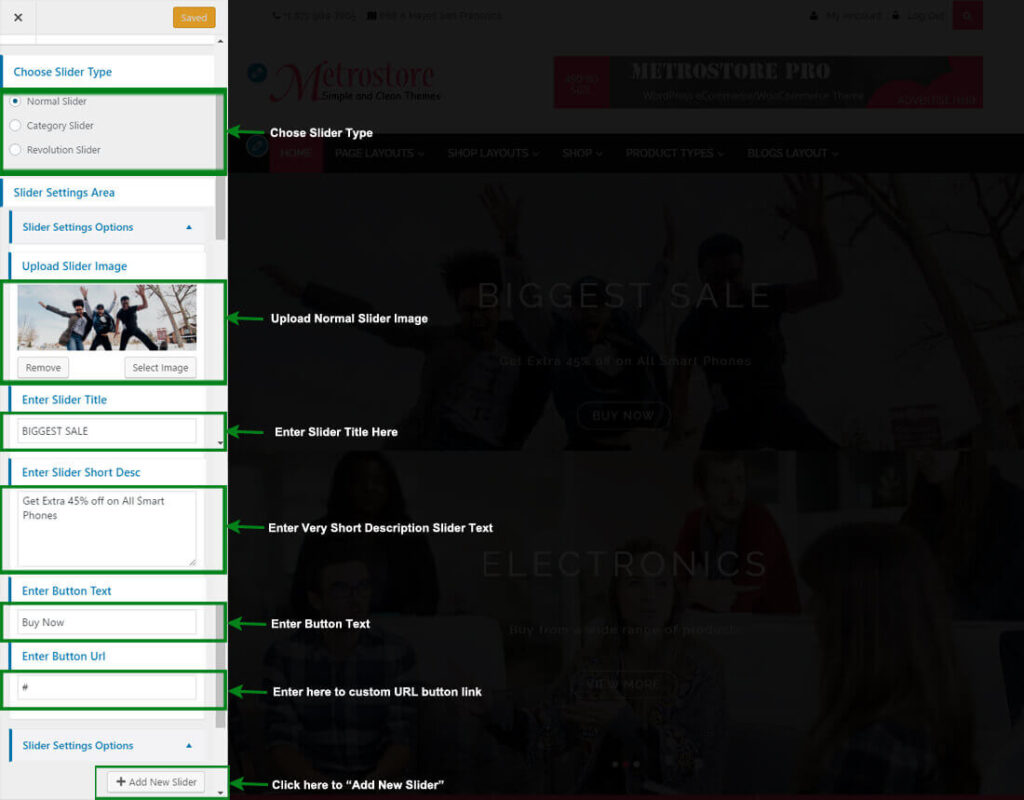This screenshot has width=1024, height=800.
Task: Close the customizer panel with X
Action: 18,17
